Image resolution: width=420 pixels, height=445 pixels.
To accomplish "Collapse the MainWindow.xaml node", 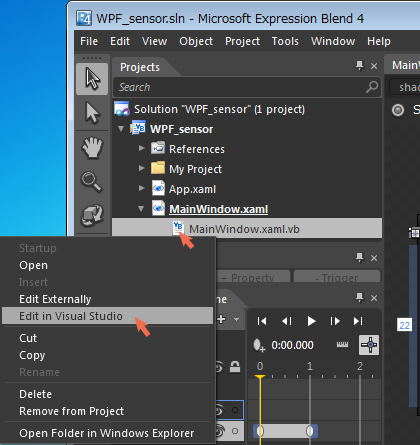I will (141, 209).
